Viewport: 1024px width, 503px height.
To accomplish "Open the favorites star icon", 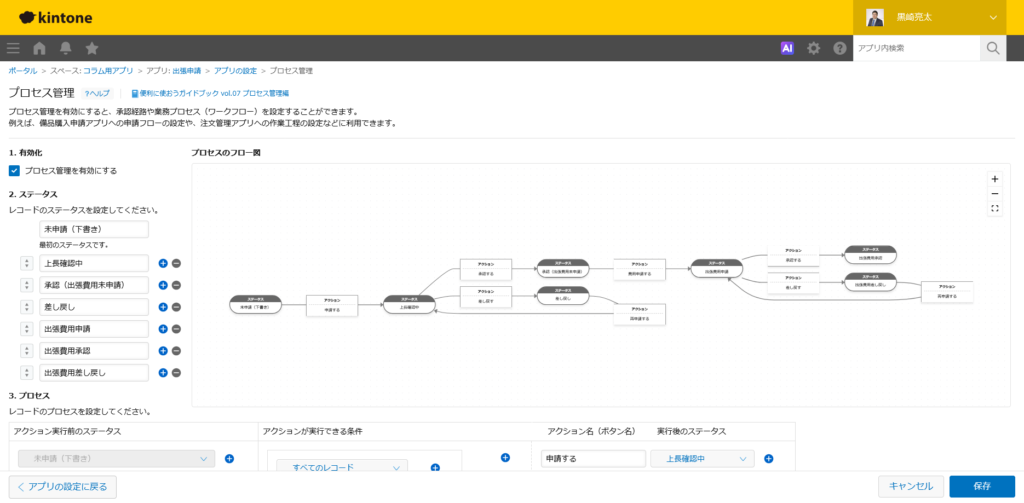I will click(92, 48).
